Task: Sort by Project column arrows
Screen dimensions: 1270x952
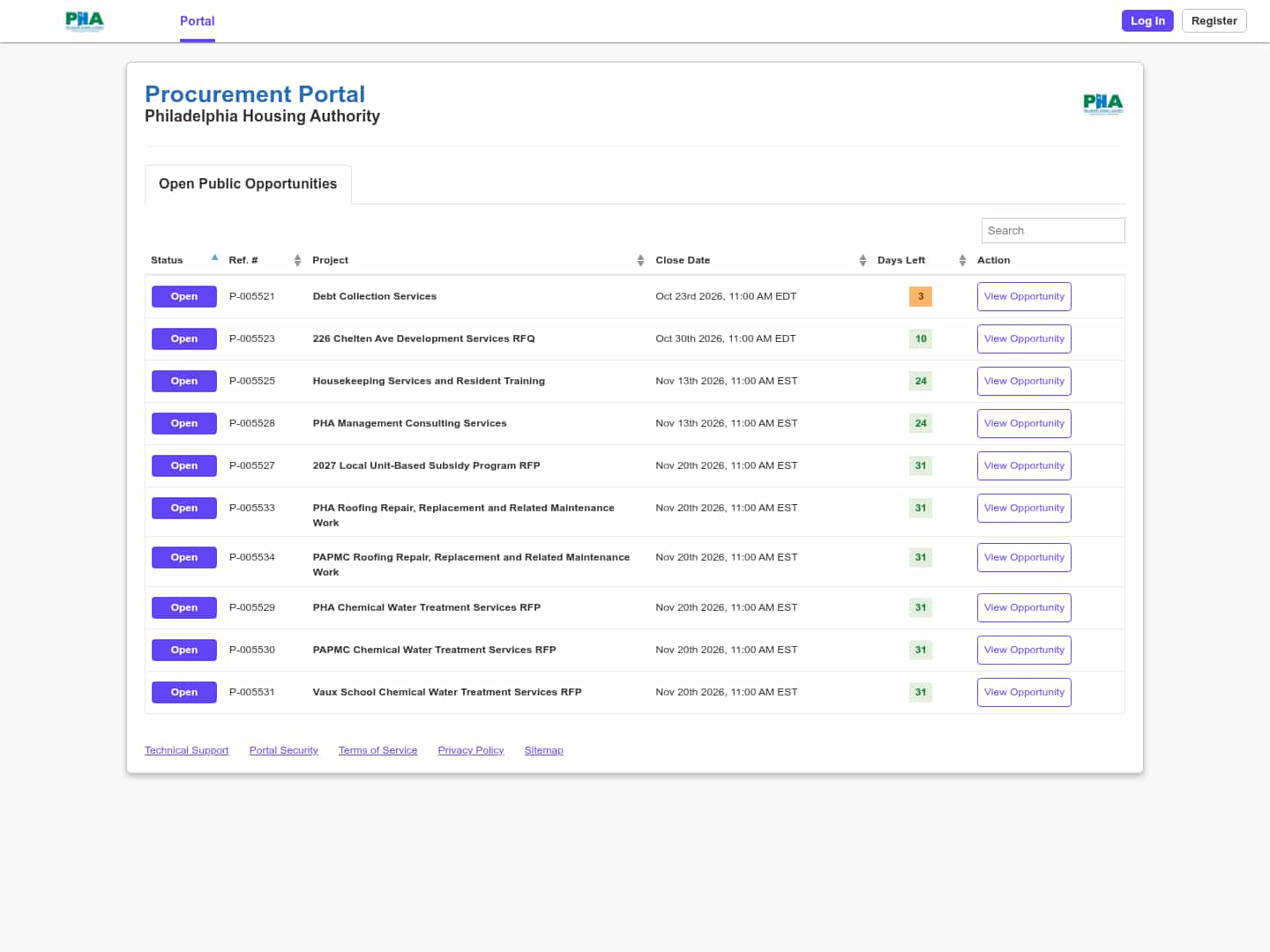Action: click(x=640, y=260)
